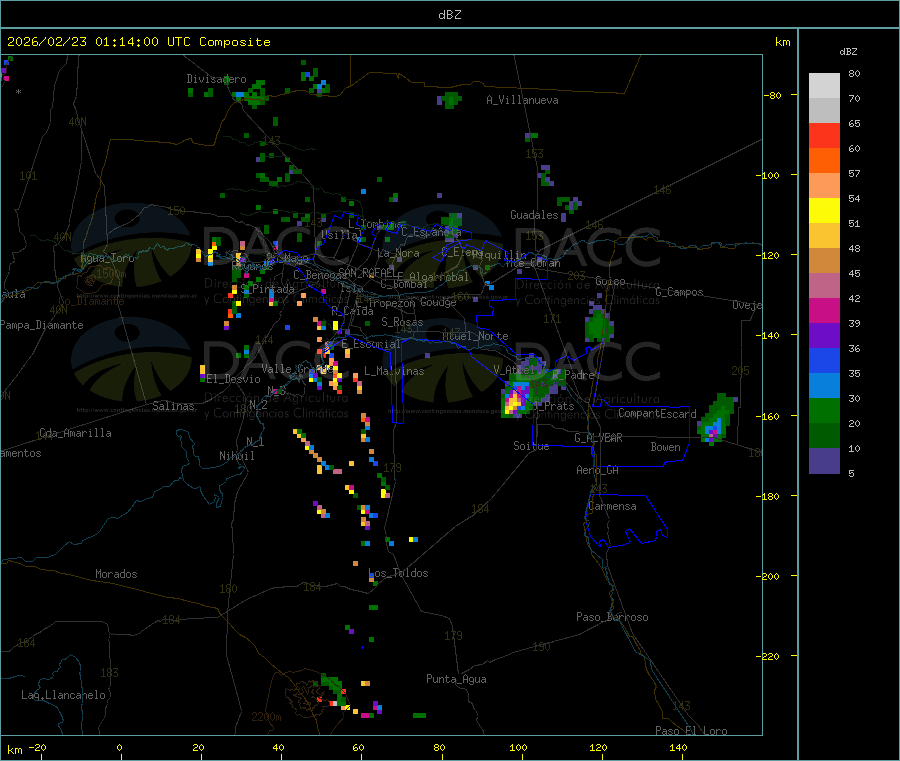Pick the slate purple 5–10 dBZ swatch
This screenshot has height=761, width=900.
[x=824, y=460]
